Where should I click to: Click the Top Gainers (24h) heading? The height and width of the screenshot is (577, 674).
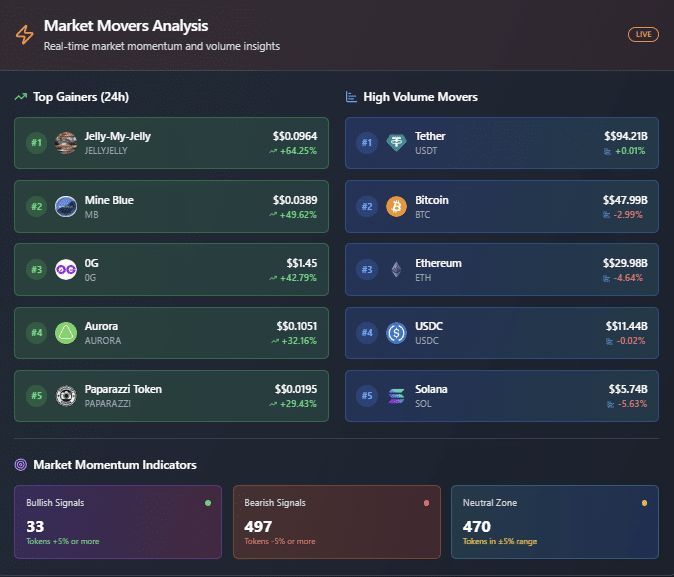pos(80,97)
